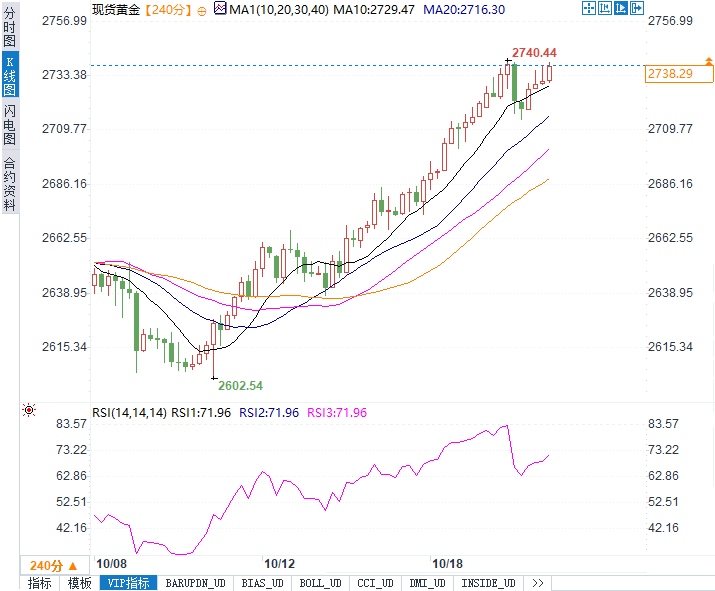Select the BOLL_UD indicator tab
This screenshot has width=715, height=591.
pyautogui.click(x=320, y=583)
